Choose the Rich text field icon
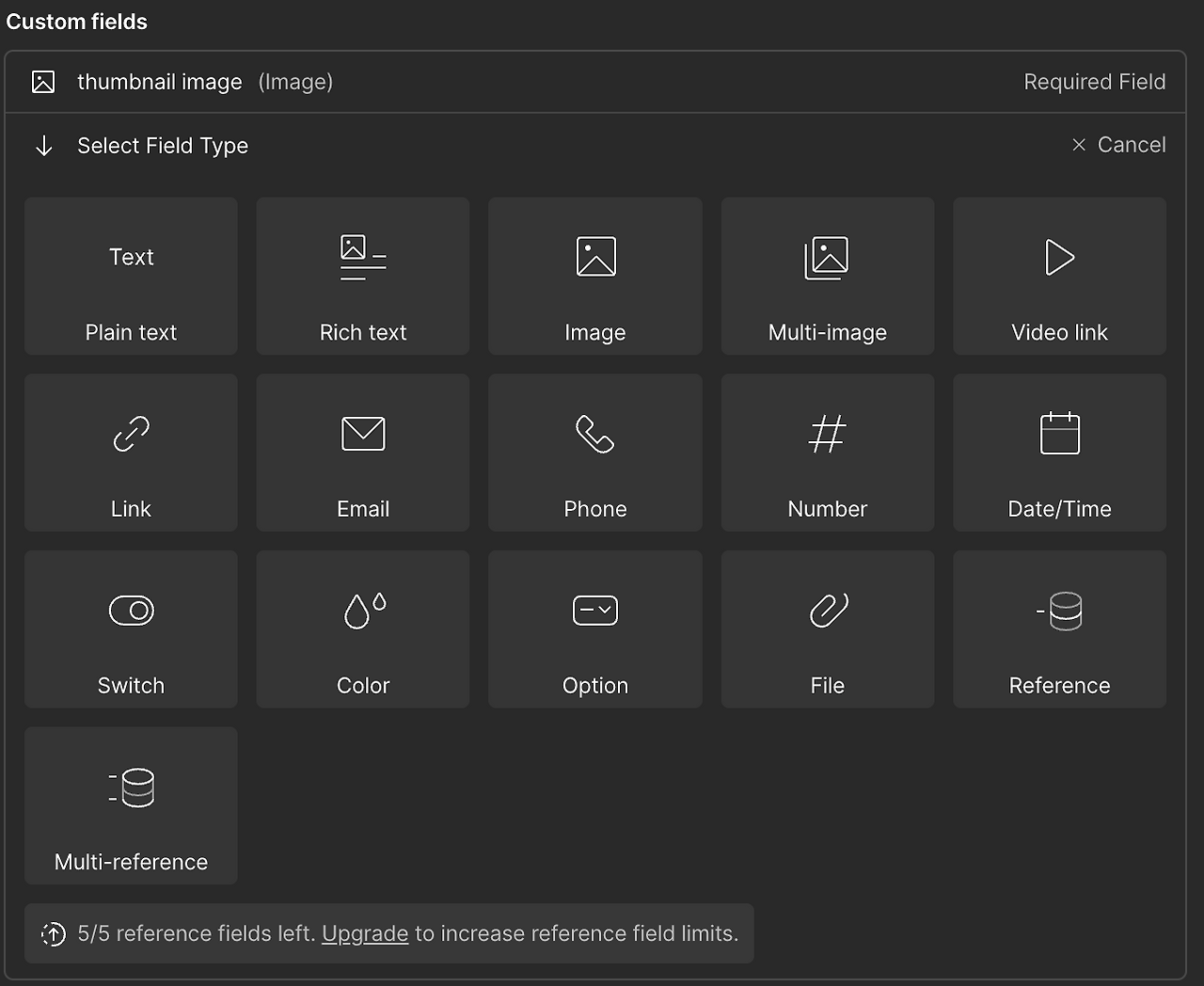Image resolution: width=1204 pixels, height=986 pixels. (x=363, y=258)
